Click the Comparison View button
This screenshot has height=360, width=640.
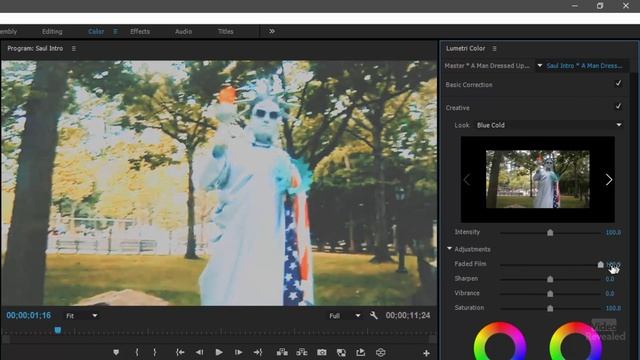[x=341, y=352]
